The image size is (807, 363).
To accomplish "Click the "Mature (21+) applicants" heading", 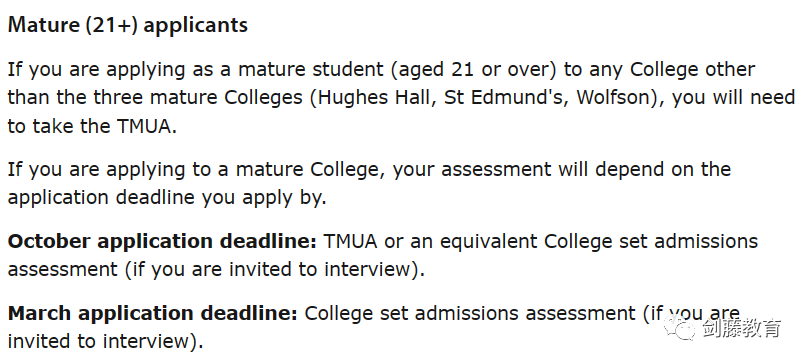I will click(x=128, y=25).
